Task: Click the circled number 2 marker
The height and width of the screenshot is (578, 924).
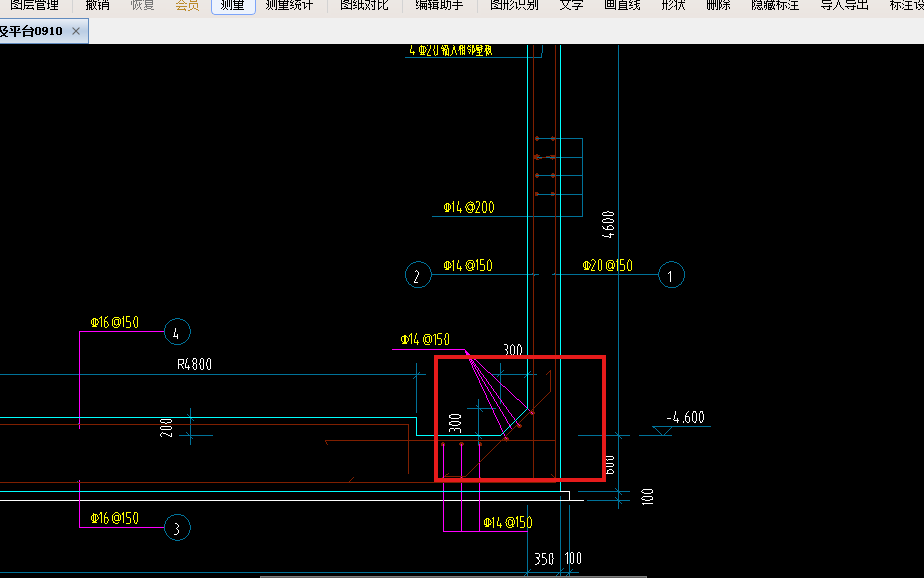Action: point(418,275)
